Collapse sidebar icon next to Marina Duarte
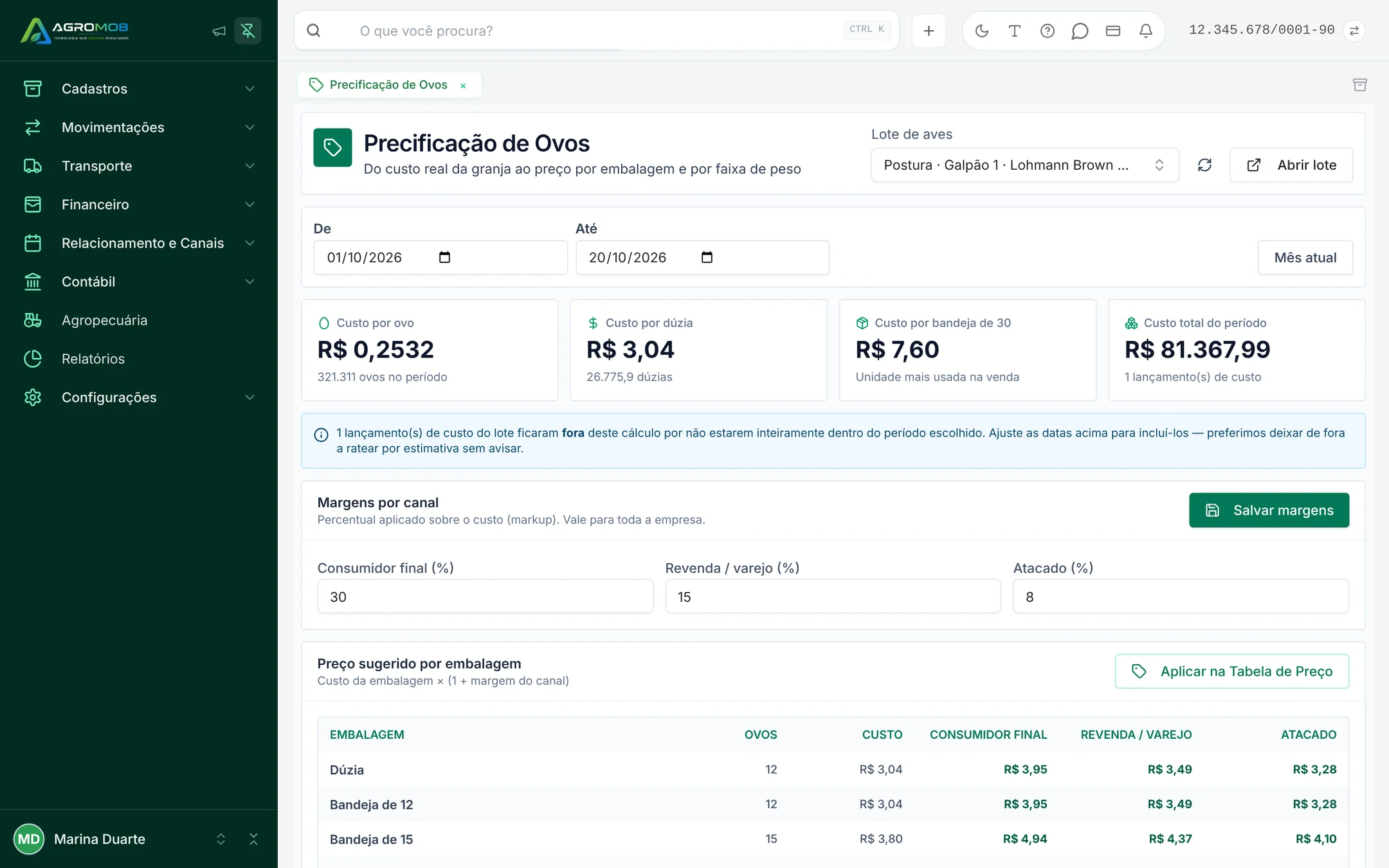The image size is (1389, 868). (253, 839)
